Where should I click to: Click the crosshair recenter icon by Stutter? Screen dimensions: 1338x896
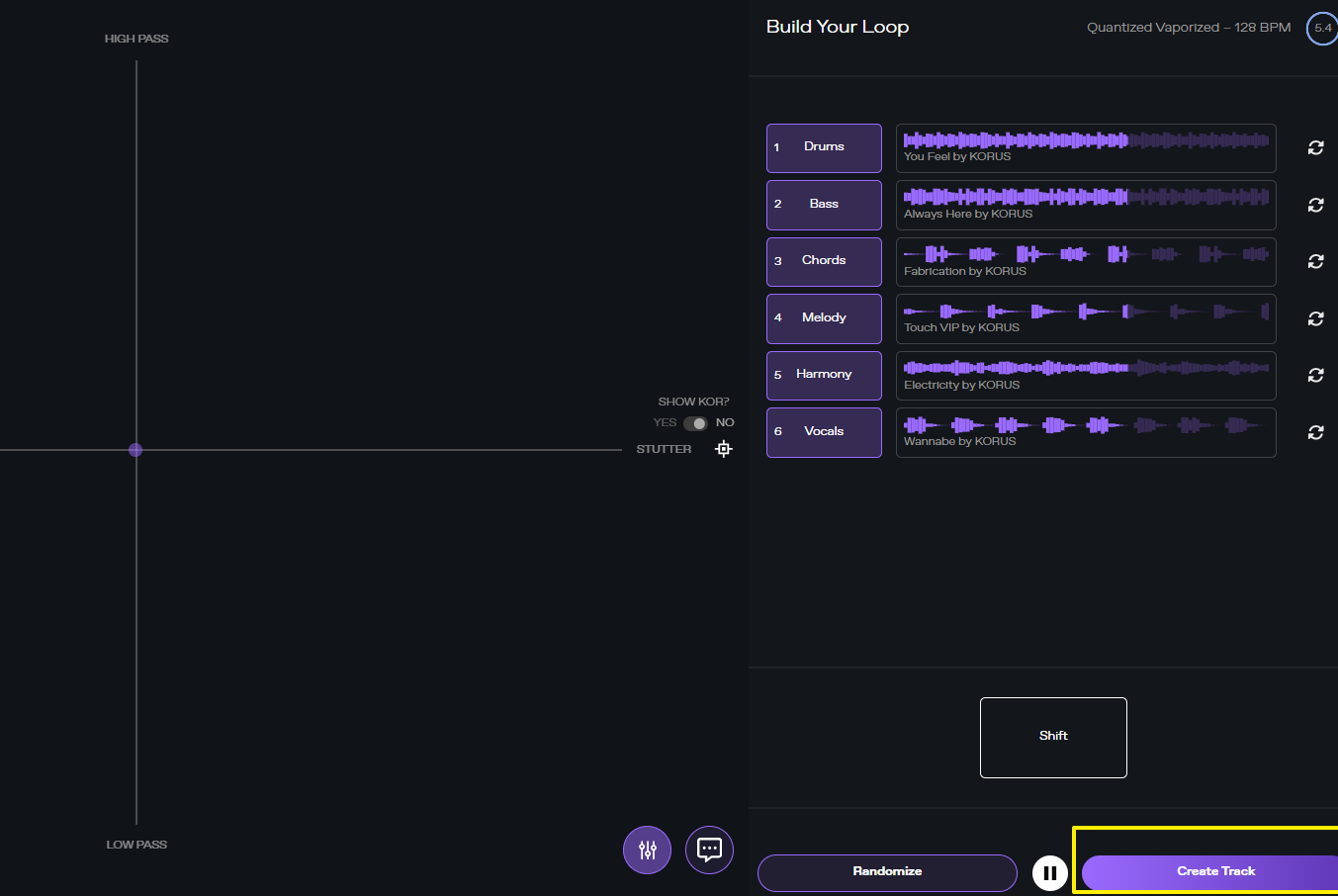tap(724, 449)
